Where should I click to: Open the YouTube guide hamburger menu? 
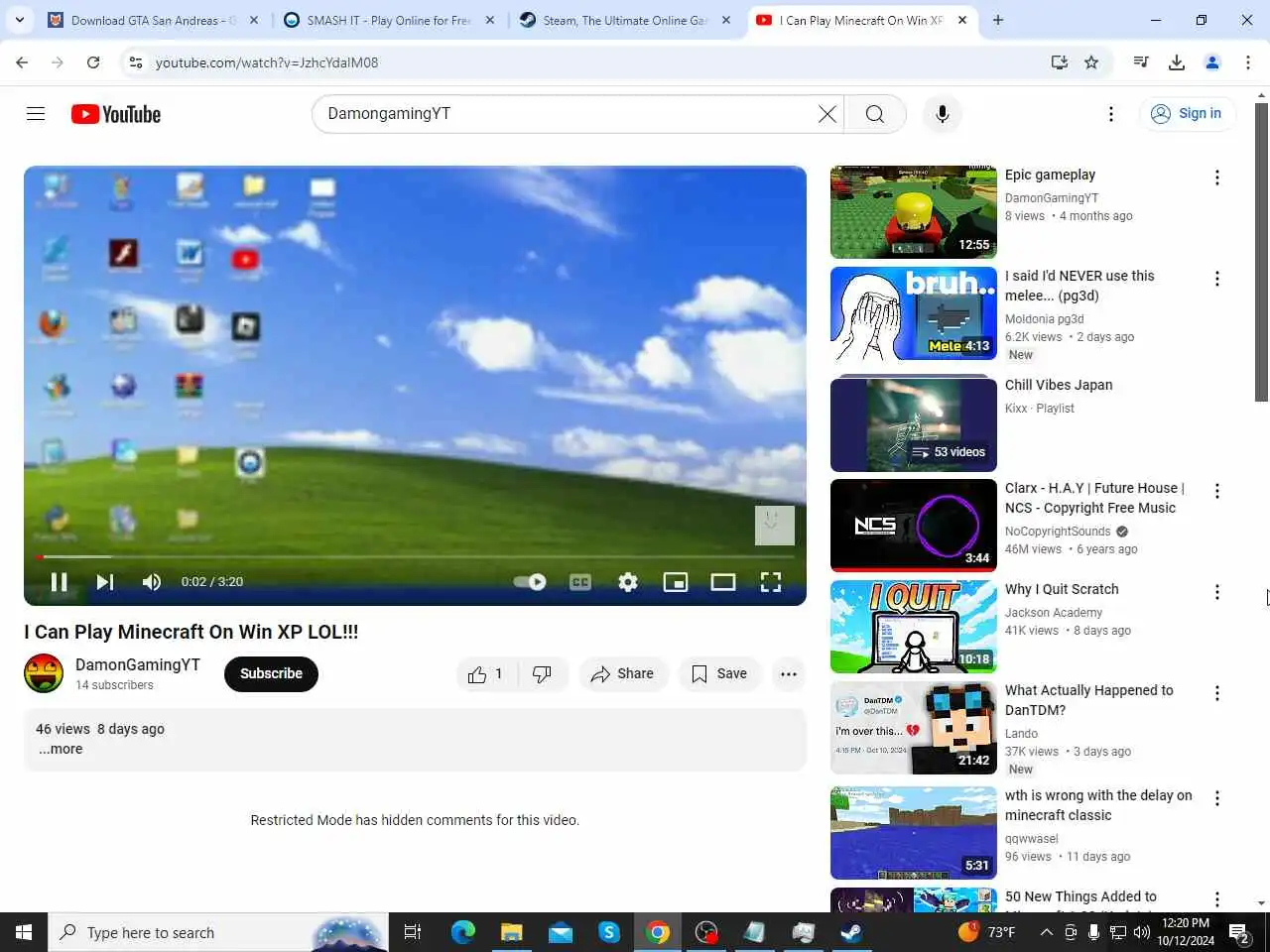click(36, 114)
